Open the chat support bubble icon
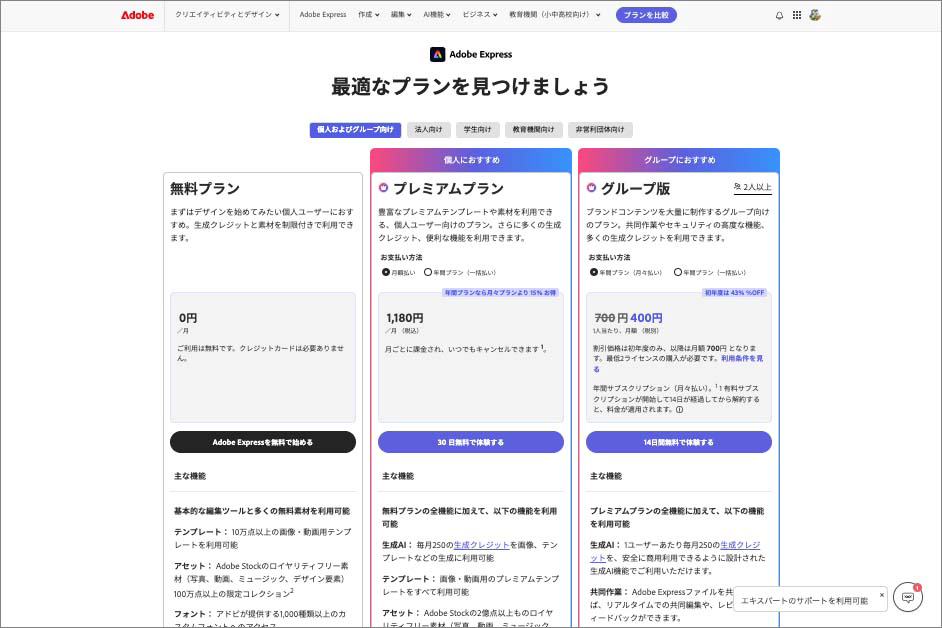 point(908,597)
